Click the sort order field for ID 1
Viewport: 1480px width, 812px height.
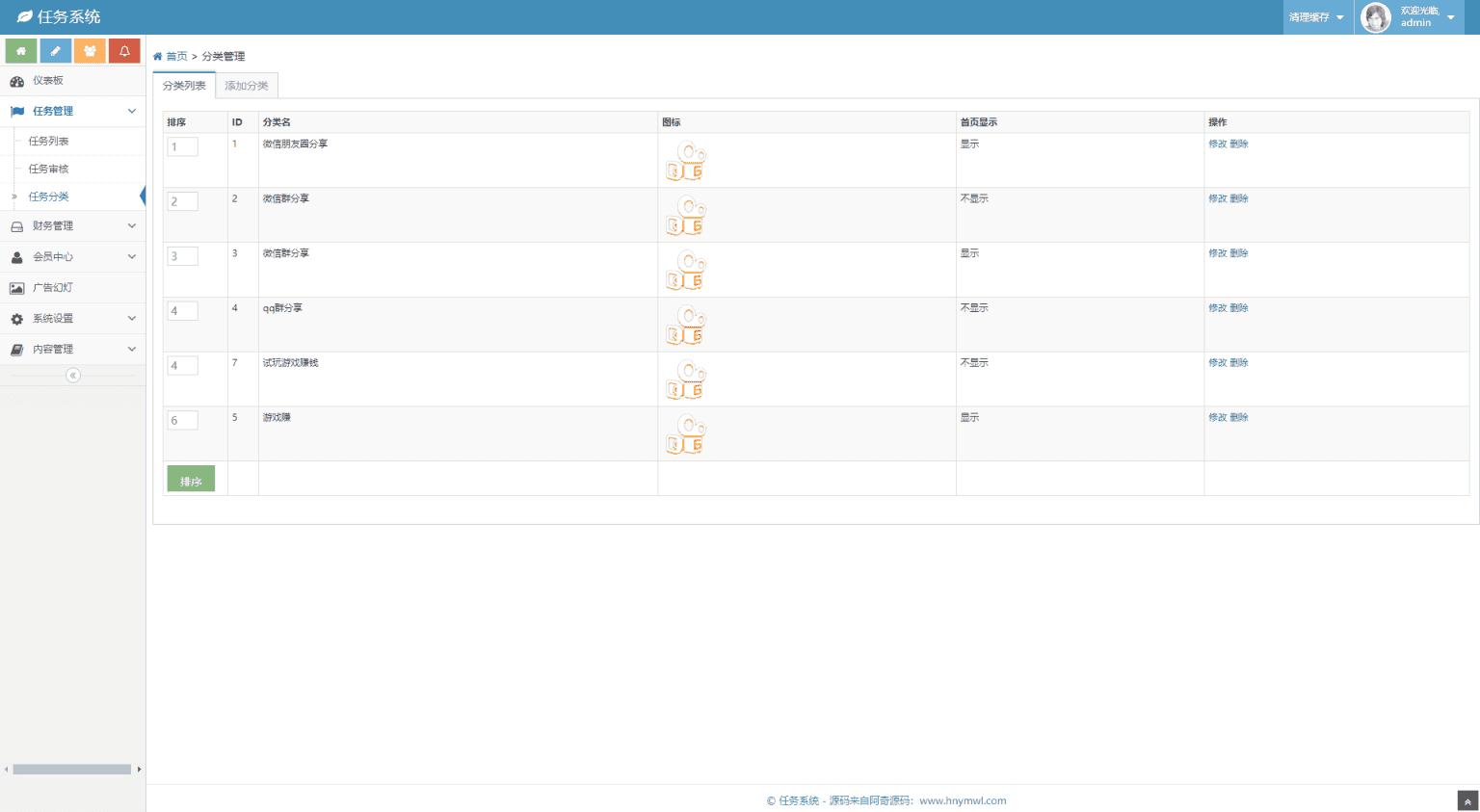tap(183, 146)
